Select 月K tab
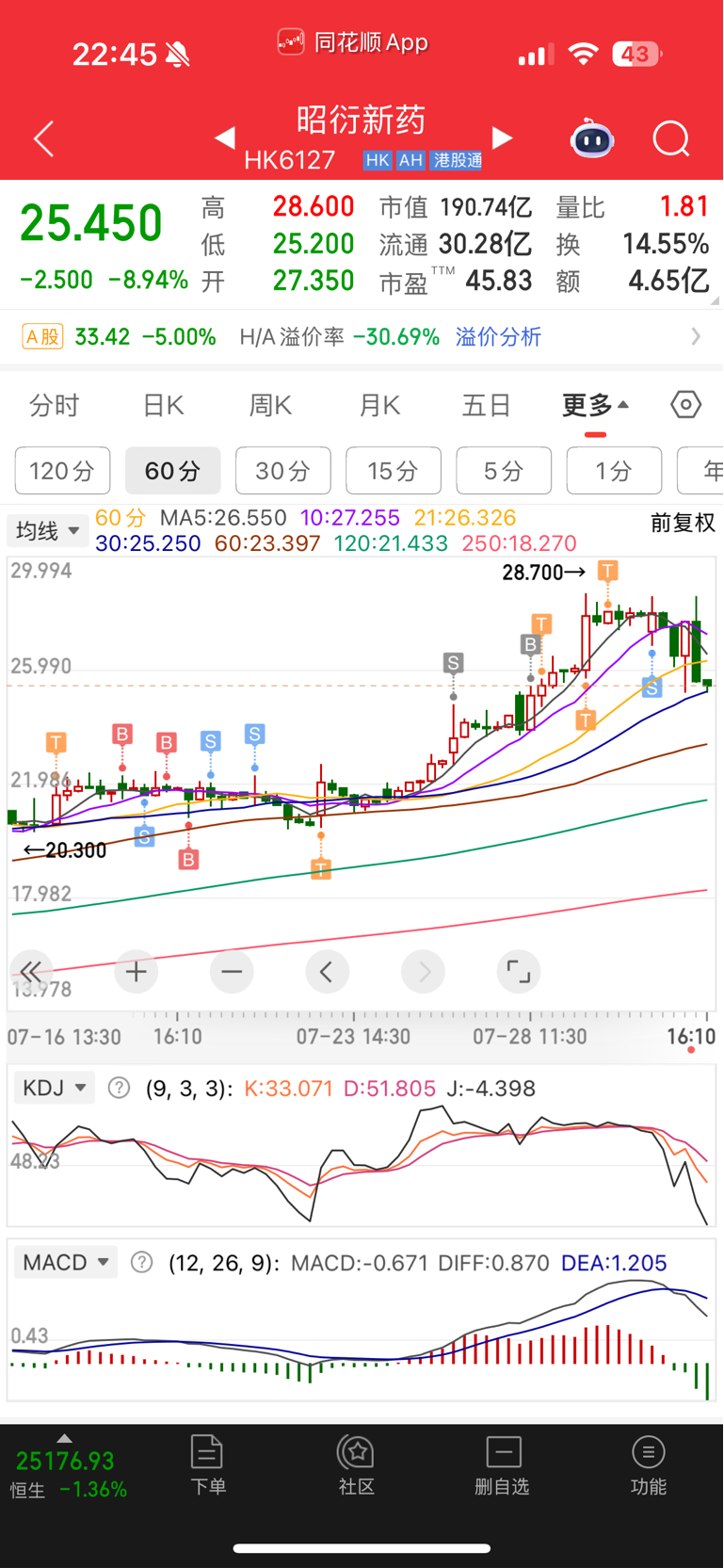Viewport: 724px width, 1568px height. (380, 406)
